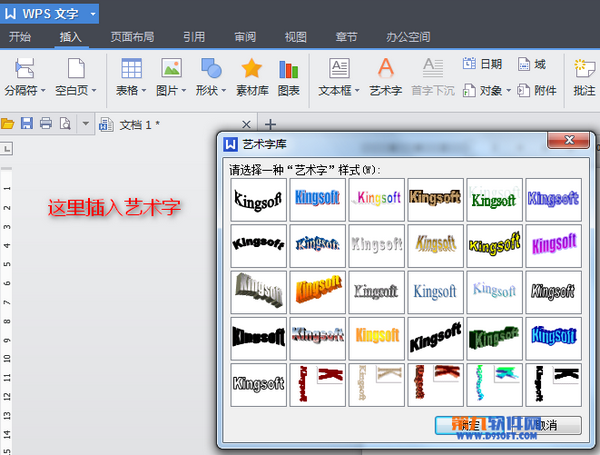Click the open folder icon in quick toolbar
600x455 pixels.
coord(8,124)
